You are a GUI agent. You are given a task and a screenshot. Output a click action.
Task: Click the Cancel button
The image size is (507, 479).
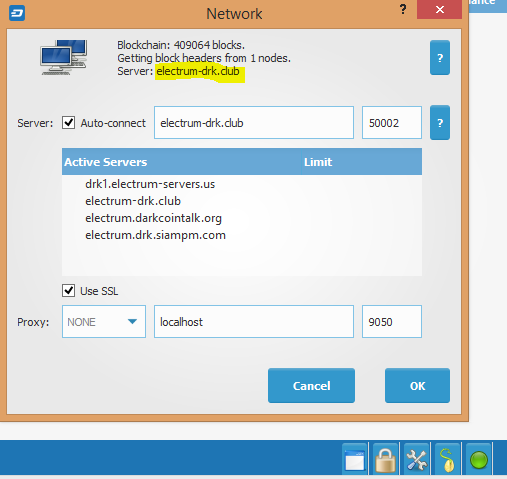point(311,386)
